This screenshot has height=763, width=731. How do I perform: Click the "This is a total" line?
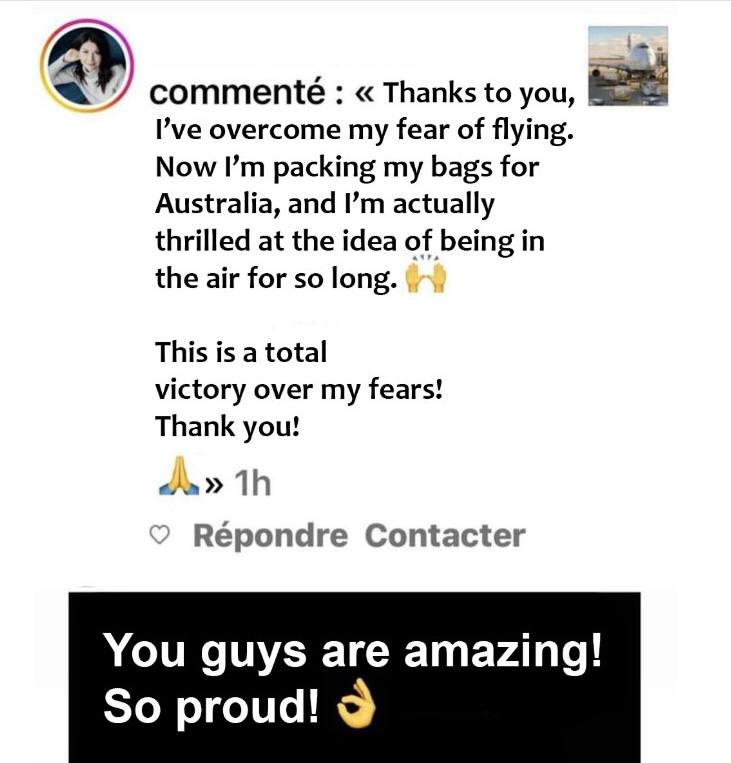click(241, 353)
